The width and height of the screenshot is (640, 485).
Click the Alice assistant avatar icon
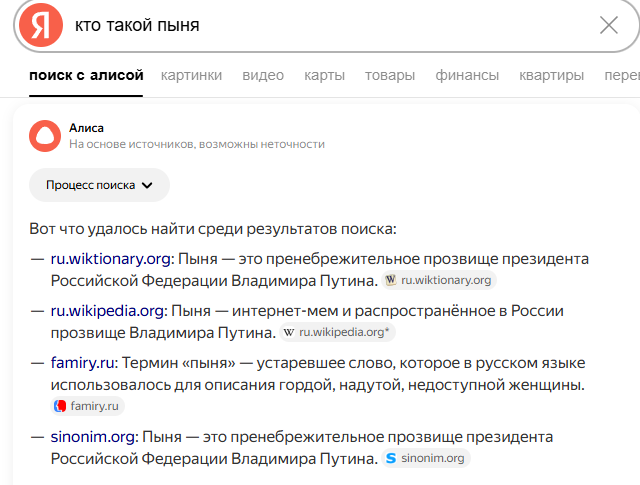[45, 136]
